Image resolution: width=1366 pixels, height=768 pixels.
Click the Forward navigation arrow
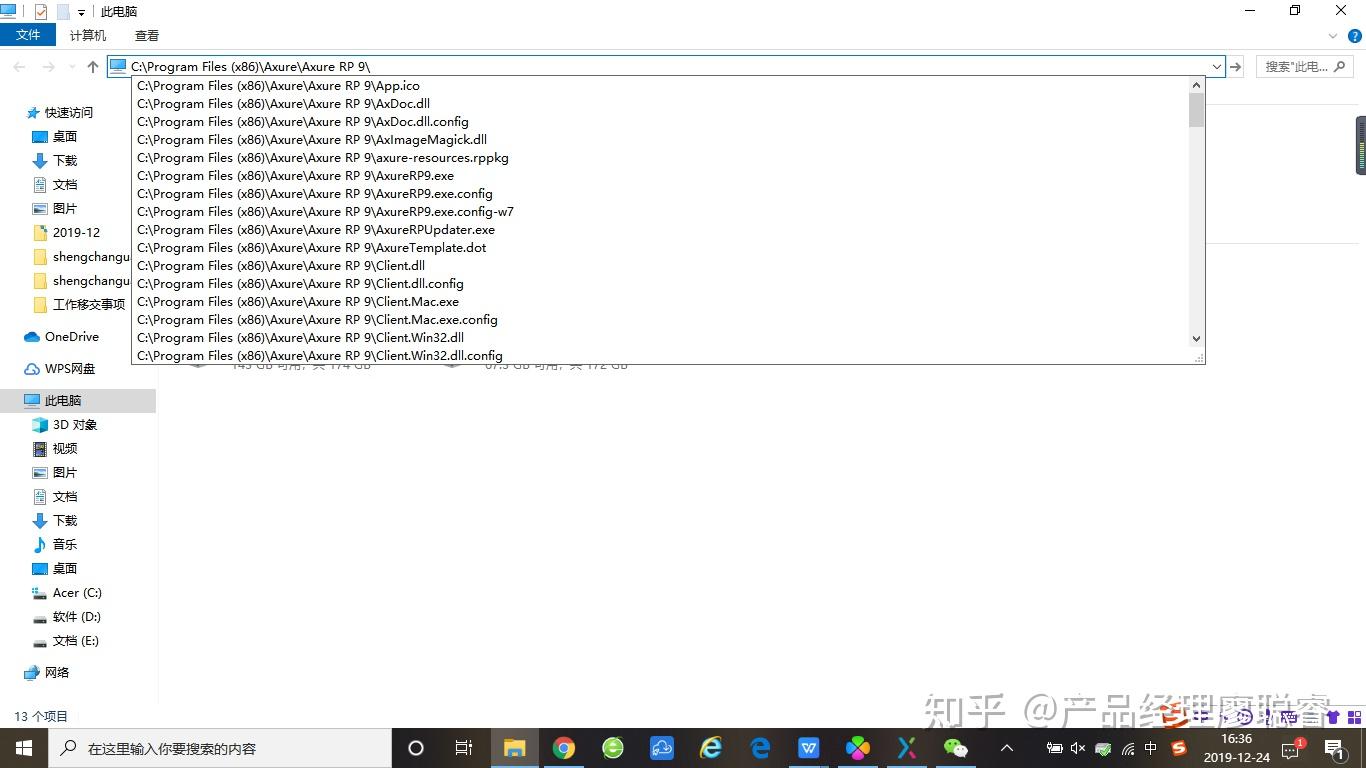[x=48, y=67]
